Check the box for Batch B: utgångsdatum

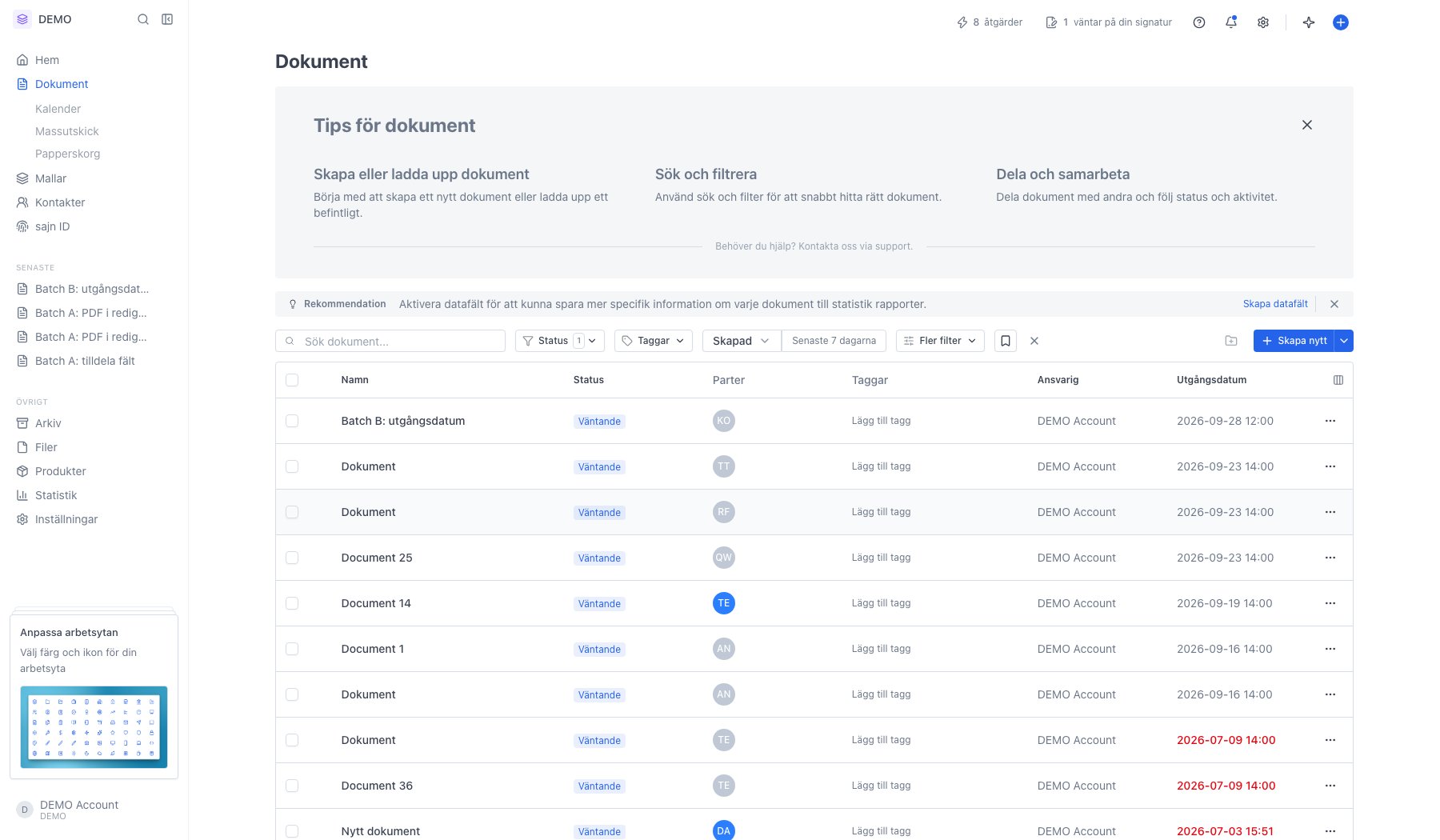tap(292, 421)
